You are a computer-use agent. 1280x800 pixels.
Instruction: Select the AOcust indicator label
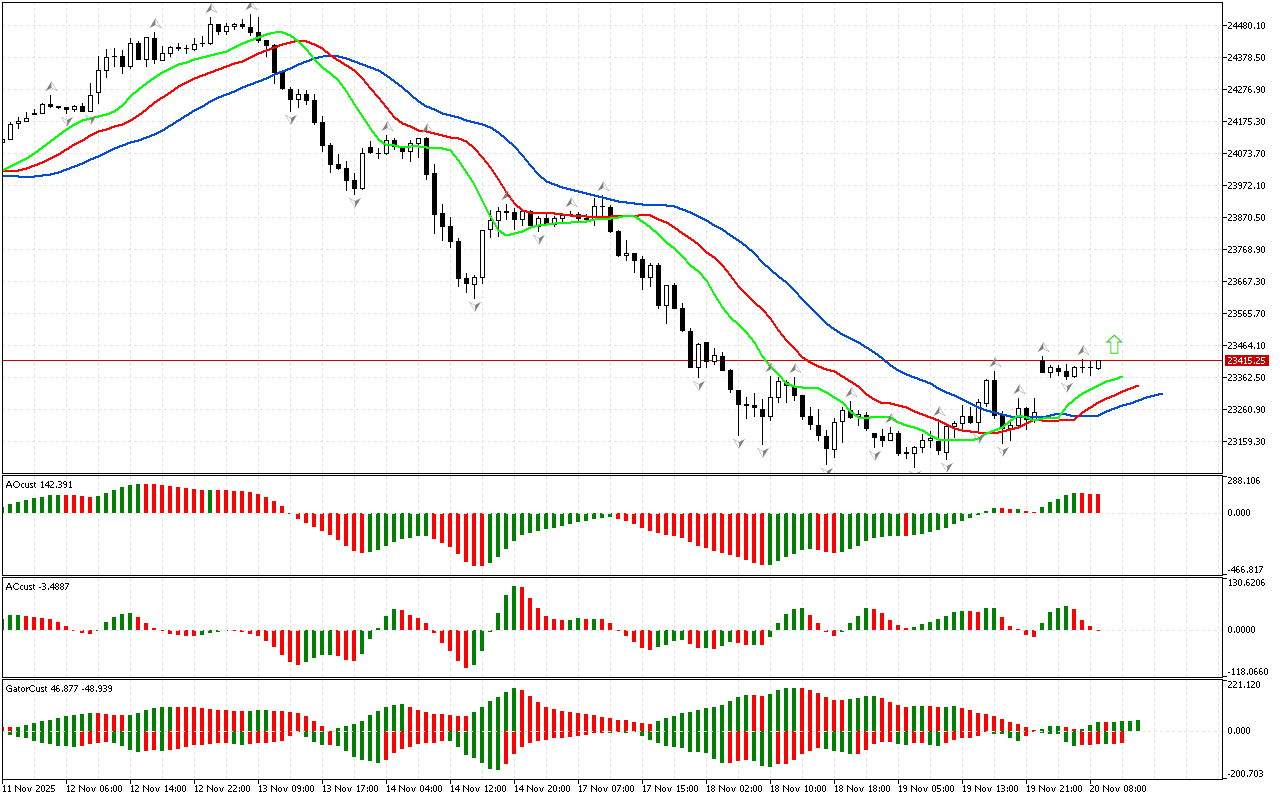point(38,485)
